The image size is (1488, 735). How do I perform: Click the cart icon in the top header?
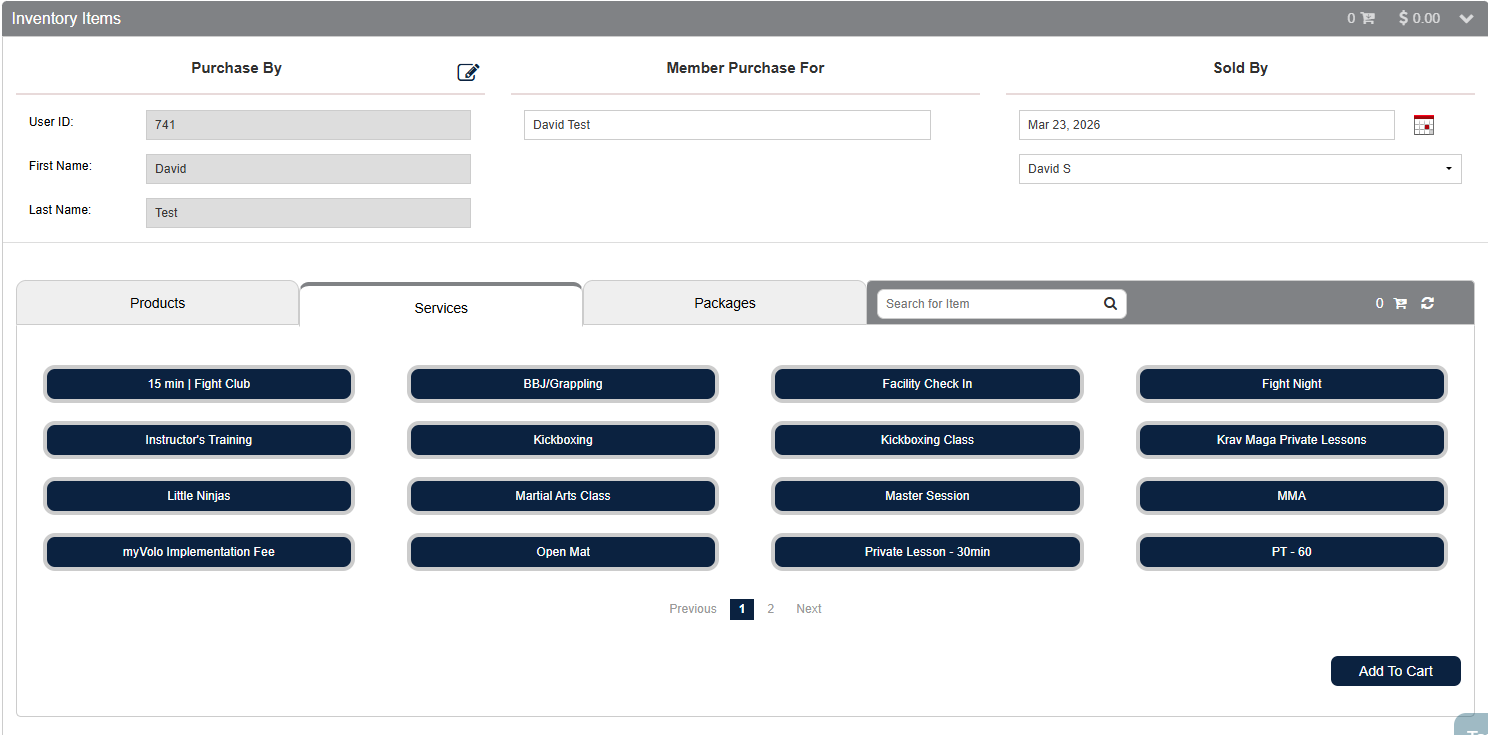pos(1367,18)
